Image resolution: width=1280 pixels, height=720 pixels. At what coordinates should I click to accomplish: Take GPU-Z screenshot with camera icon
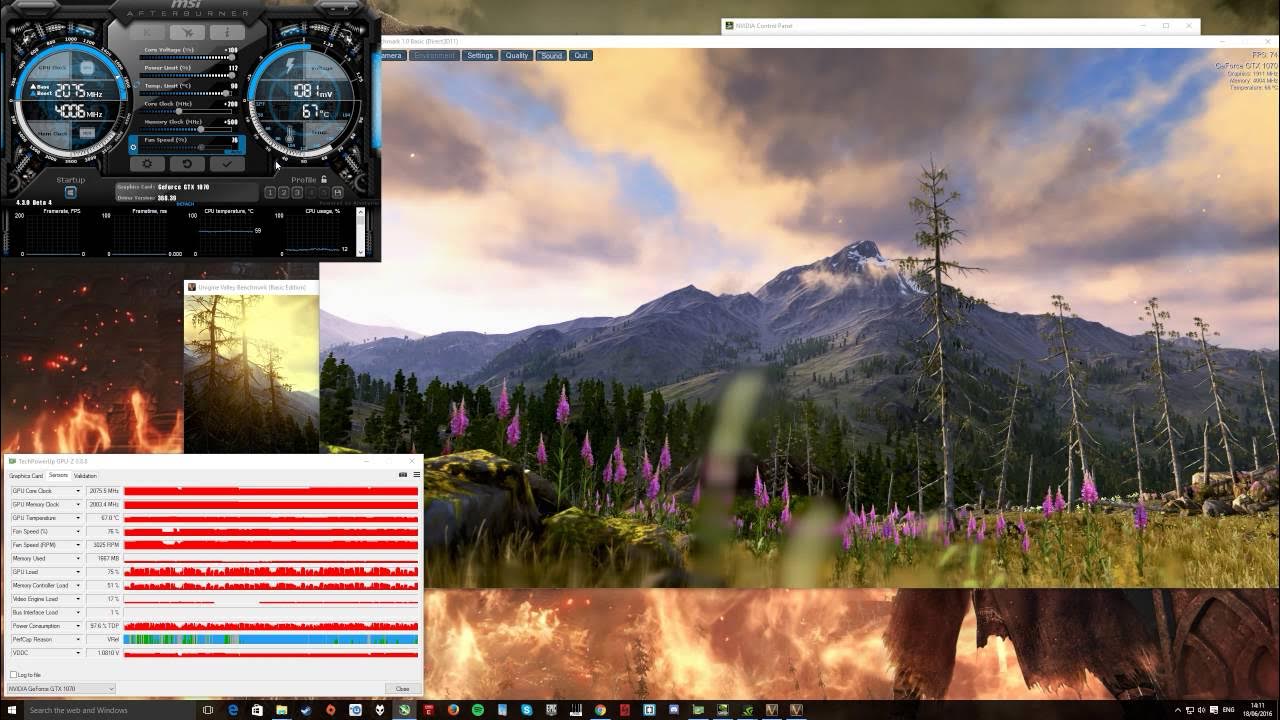403,475
